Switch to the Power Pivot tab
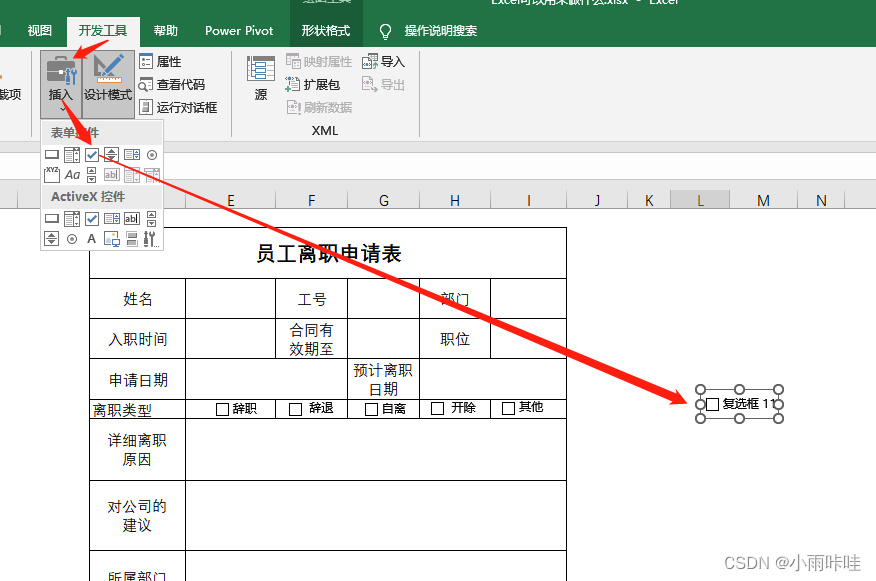 pyautogui.click(x=238, y=30)
